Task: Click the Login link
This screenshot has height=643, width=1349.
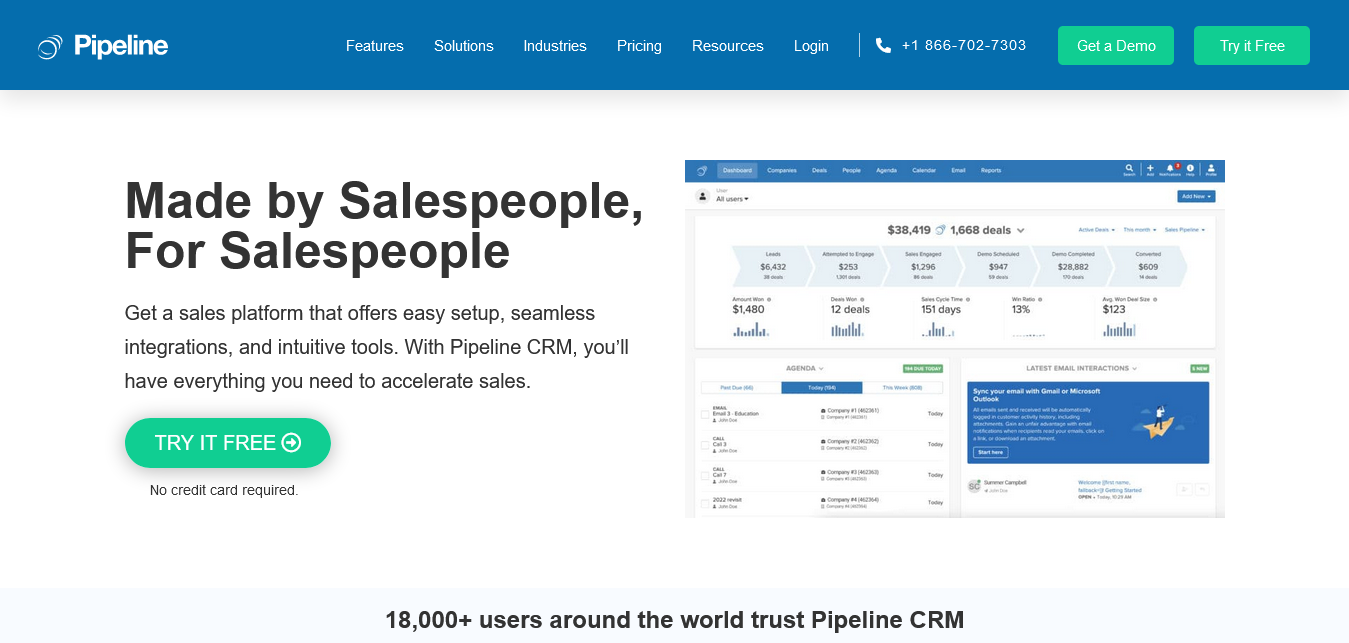Action: coord(811,46)
